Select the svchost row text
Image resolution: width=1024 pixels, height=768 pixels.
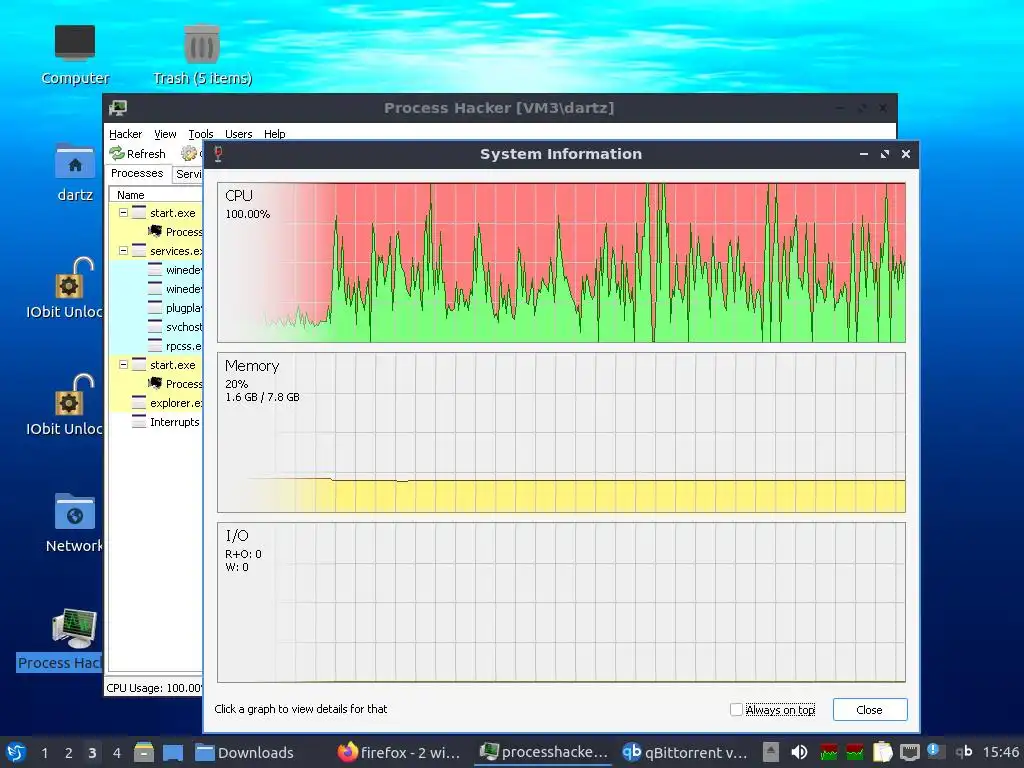tap(184, 327)
